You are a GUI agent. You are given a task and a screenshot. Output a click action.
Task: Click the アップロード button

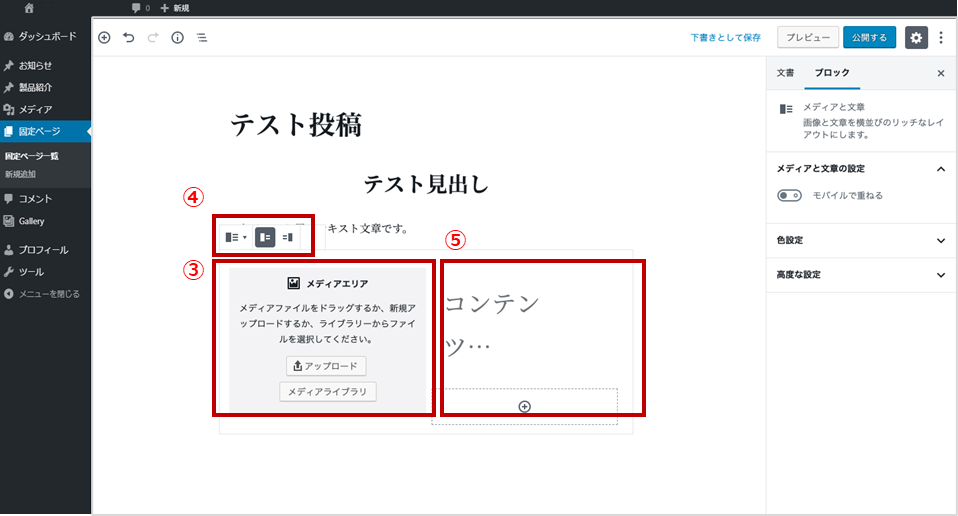click(x=326, y=366)
